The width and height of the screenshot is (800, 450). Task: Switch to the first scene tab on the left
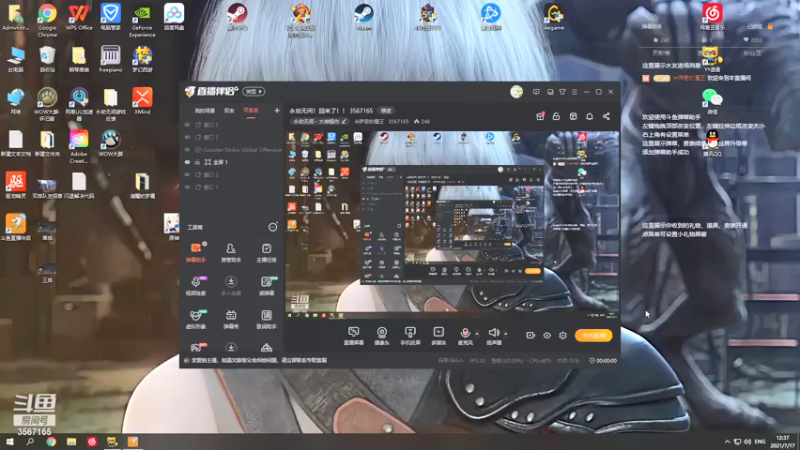[205, 110]
